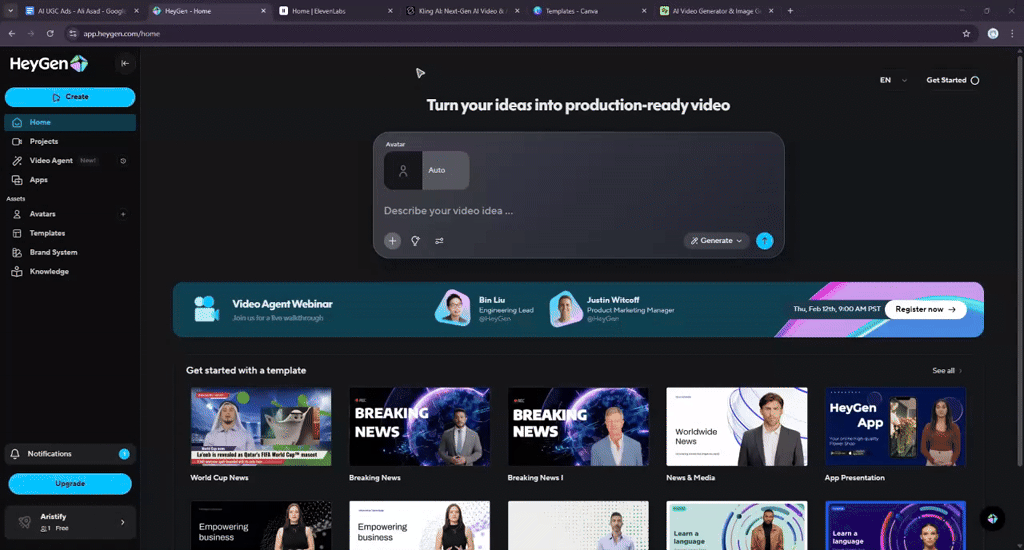
Task: Click the lightbulb ideas icon
Action: 415,241
